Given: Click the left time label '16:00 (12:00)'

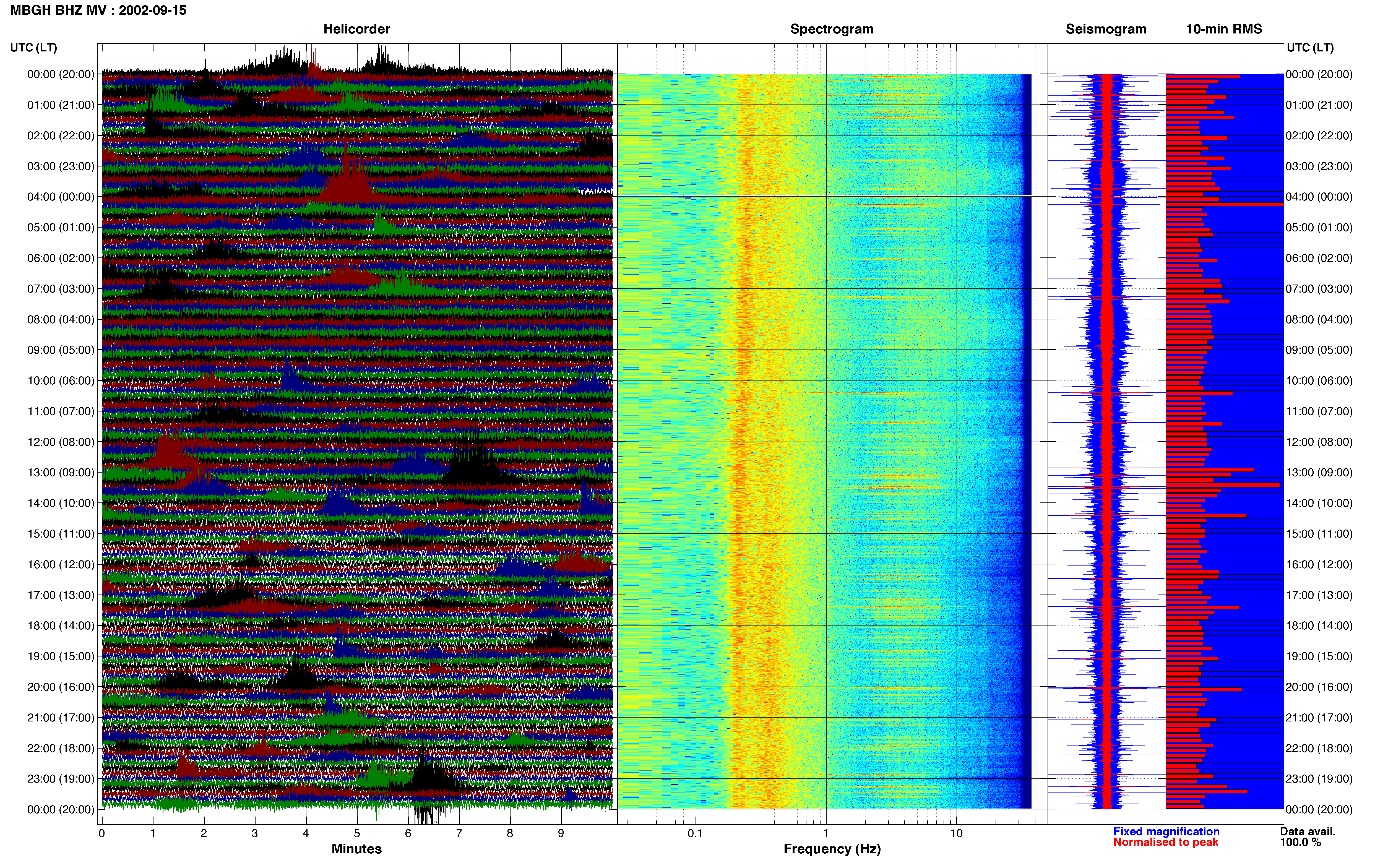Looking at the screenshot, I should [x=61, y=564].
